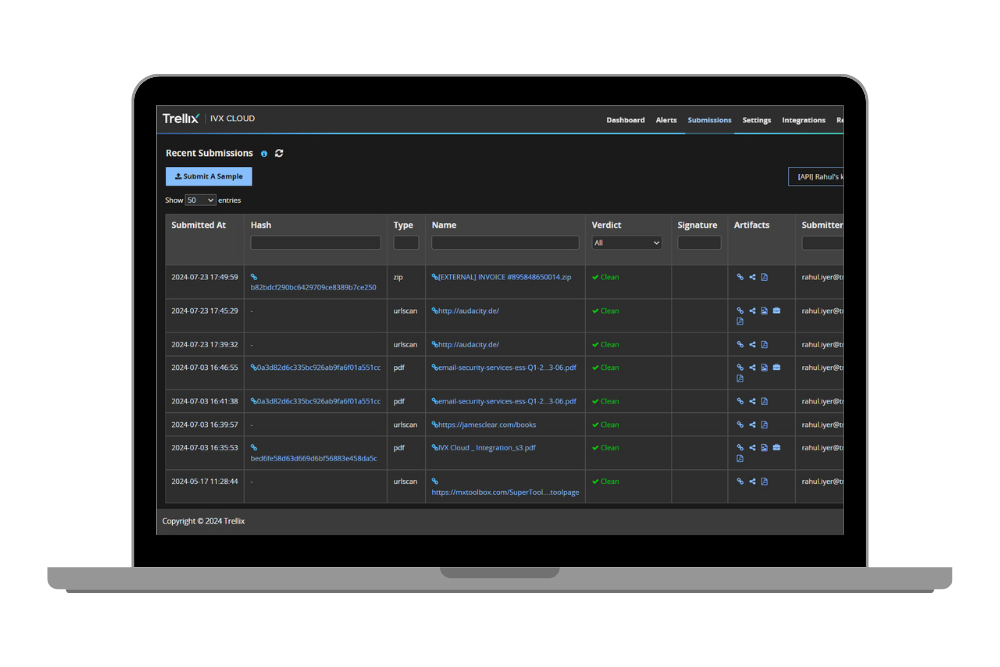Open PDF report icon for 16:39:57 row

pyautogui.click(x=764, y=425)
